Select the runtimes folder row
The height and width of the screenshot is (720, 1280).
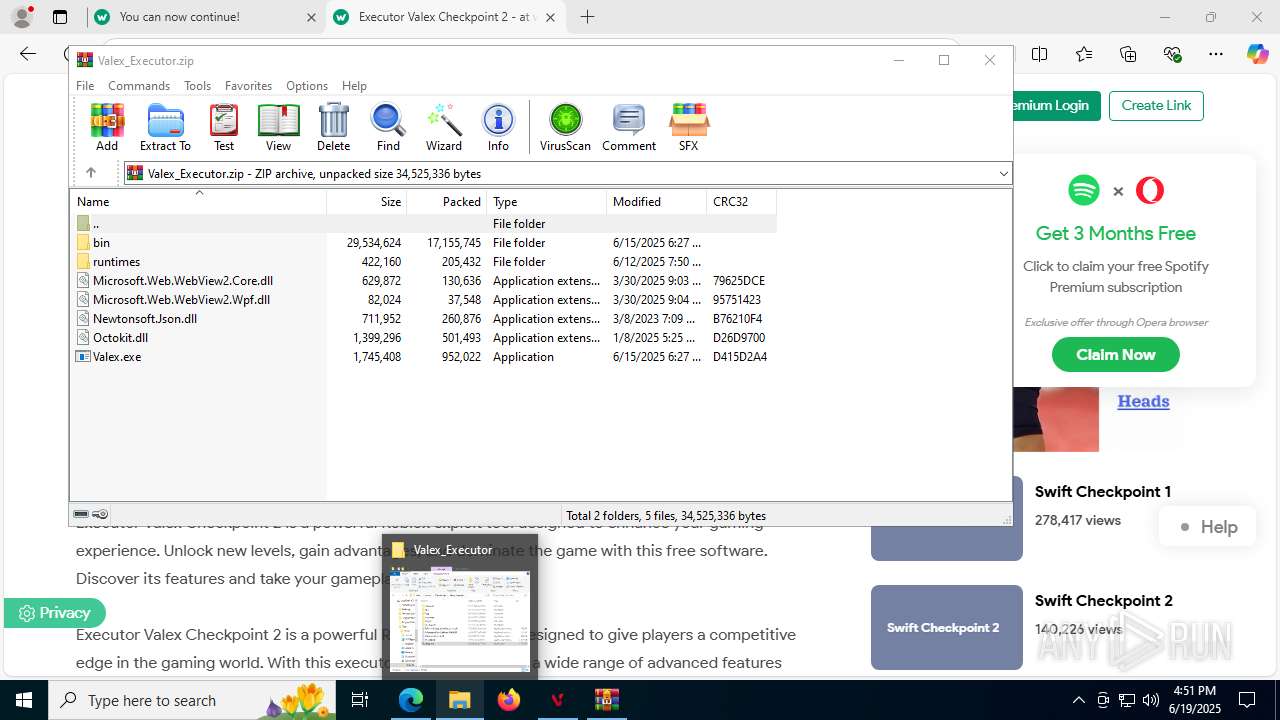(x=423, y=261)
